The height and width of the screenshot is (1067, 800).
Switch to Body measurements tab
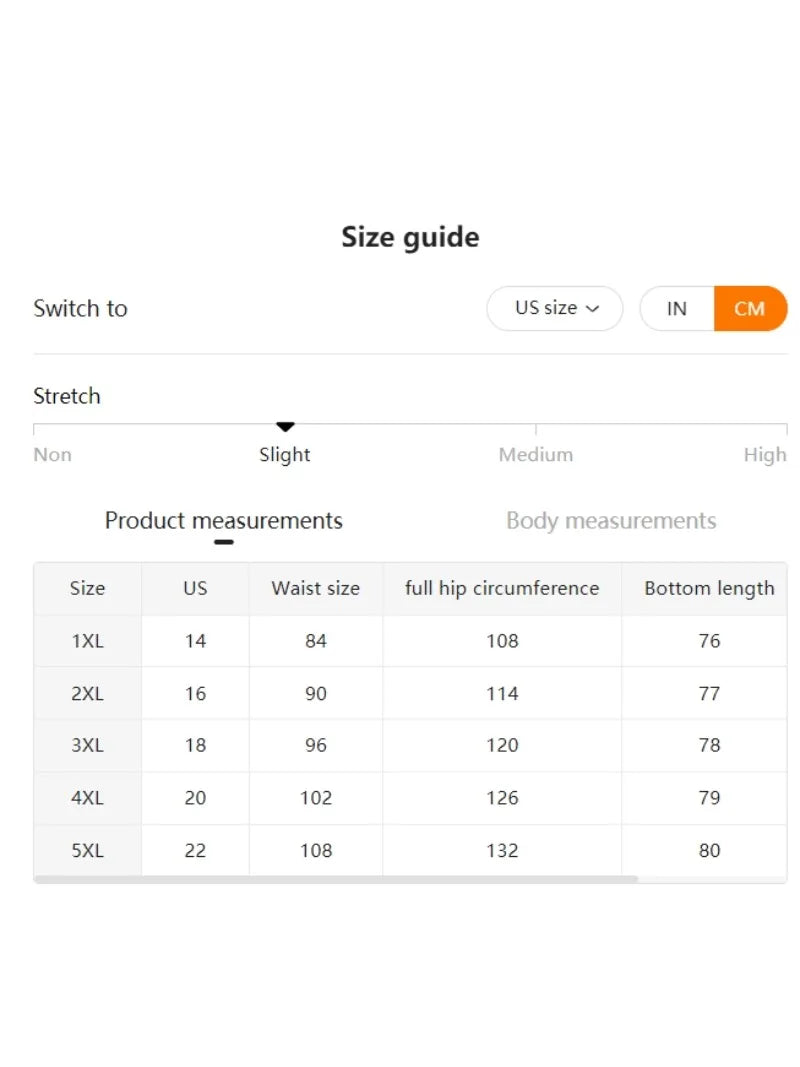pyautogui.click(x=611, y=521)
